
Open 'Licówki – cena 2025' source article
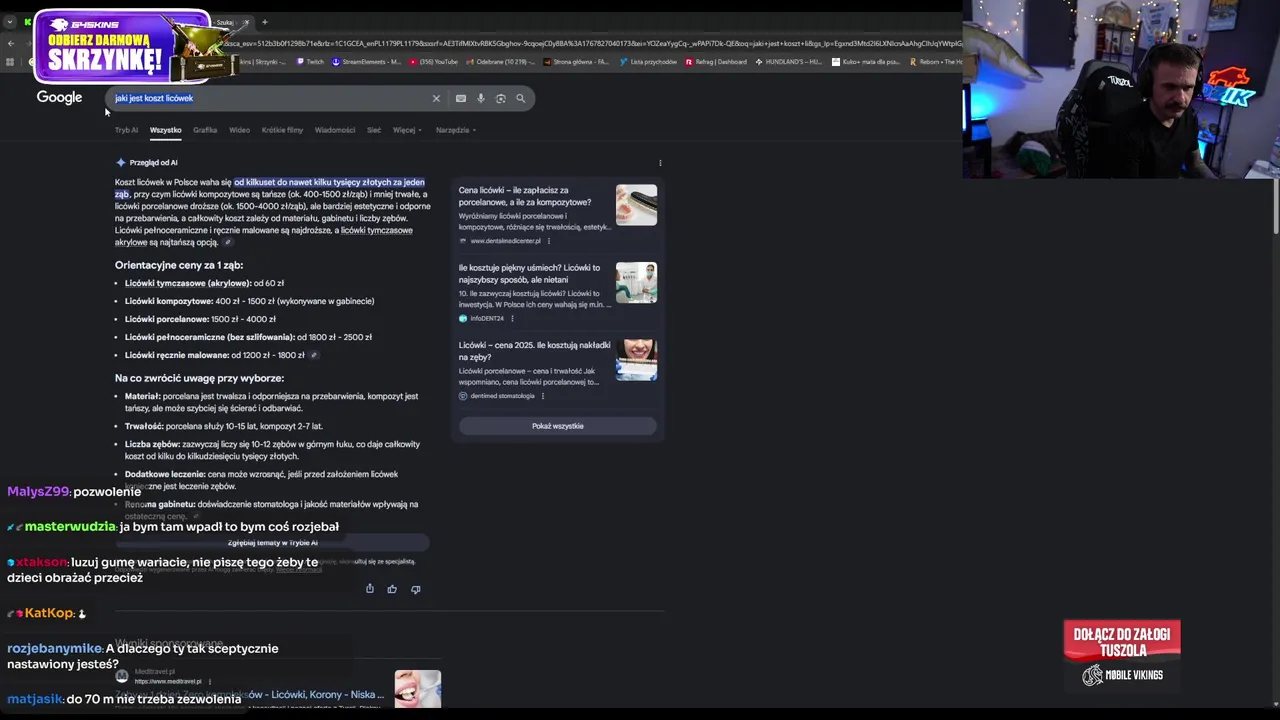(x=534, y=351)
